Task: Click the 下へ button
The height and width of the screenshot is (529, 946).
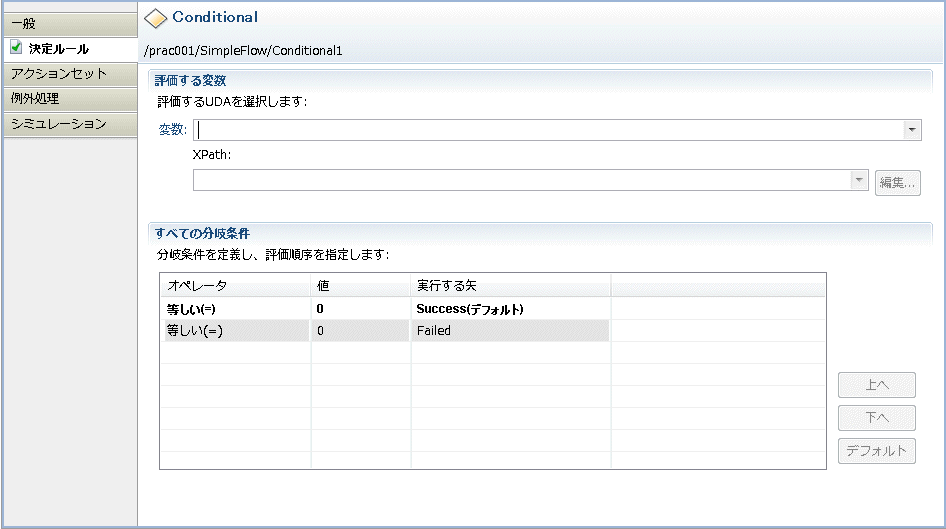Action: tap(877, 417)
